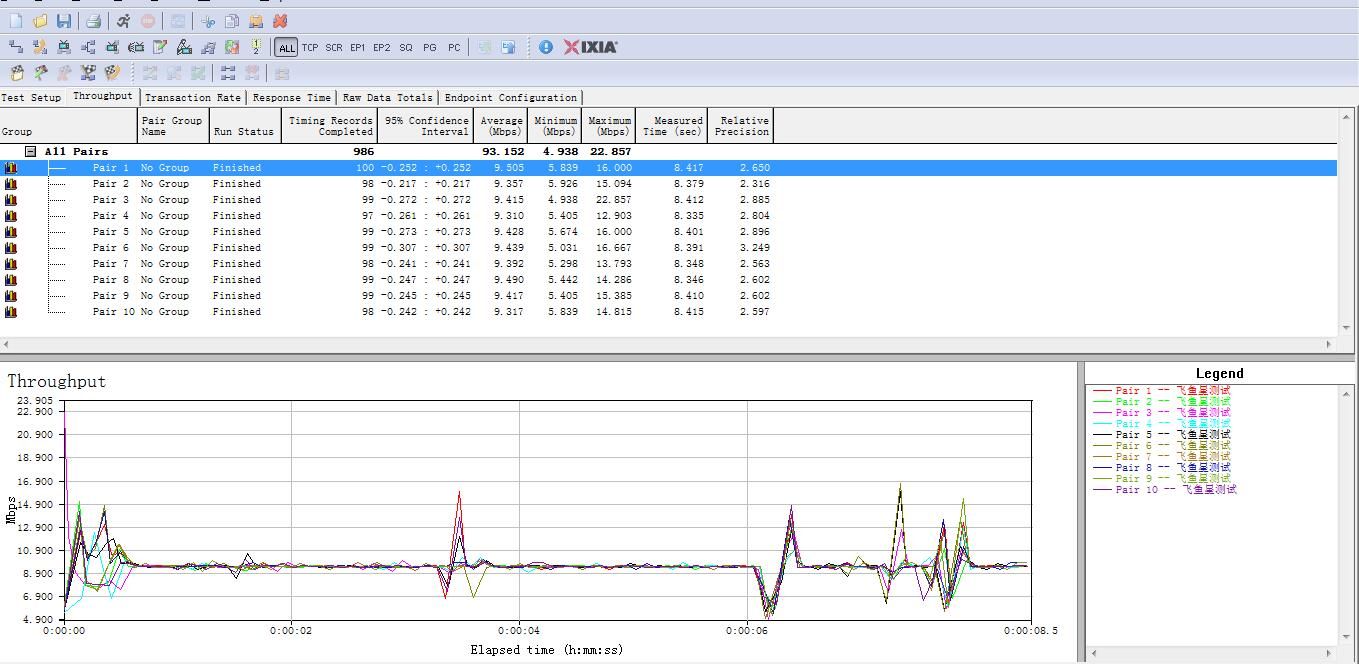Click the red X Delete icon
The image size is (1359, 664).
tap(280, 20)
